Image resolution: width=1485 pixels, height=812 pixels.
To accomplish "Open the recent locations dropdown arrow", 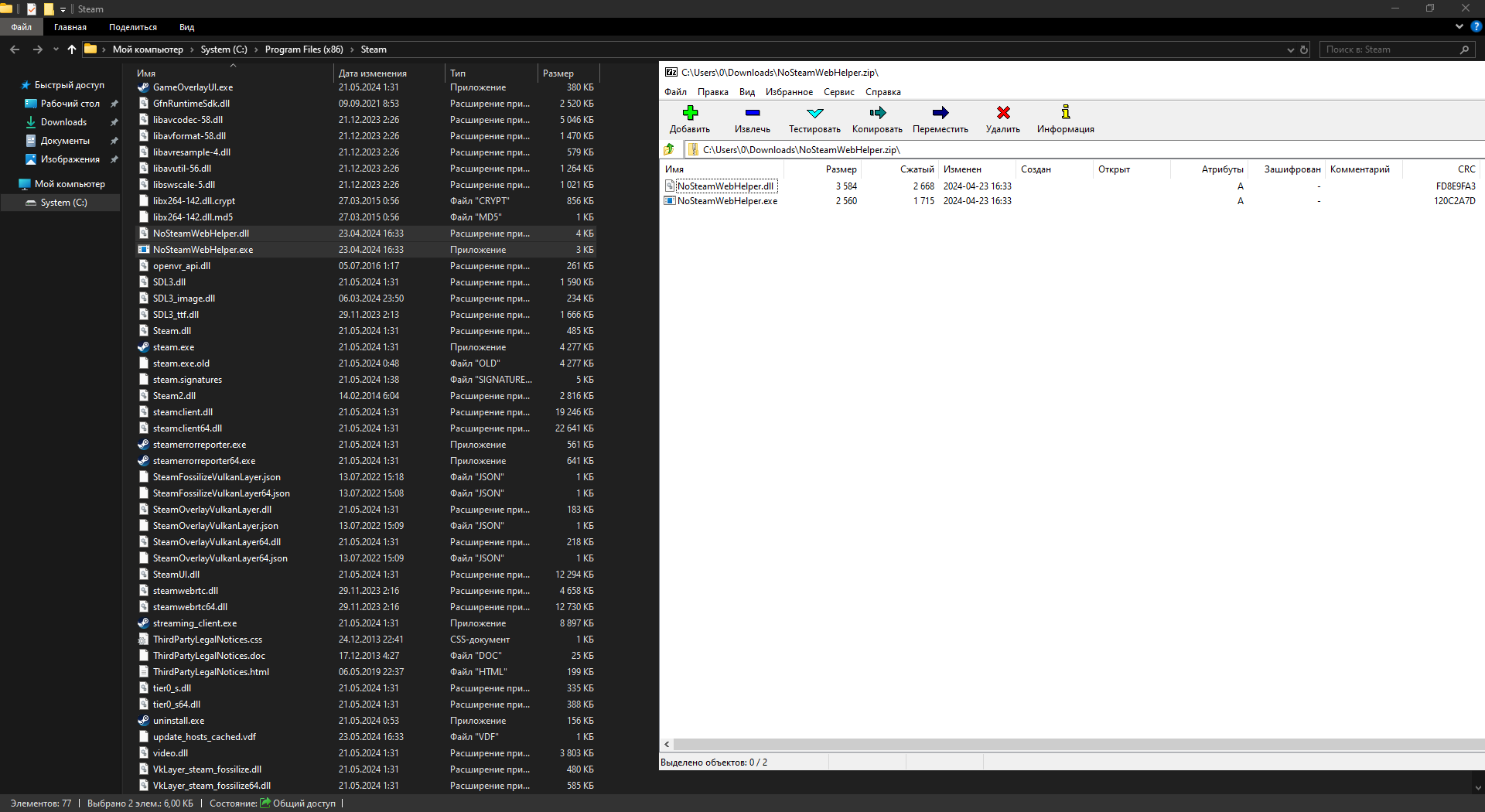I will (56, 49).
